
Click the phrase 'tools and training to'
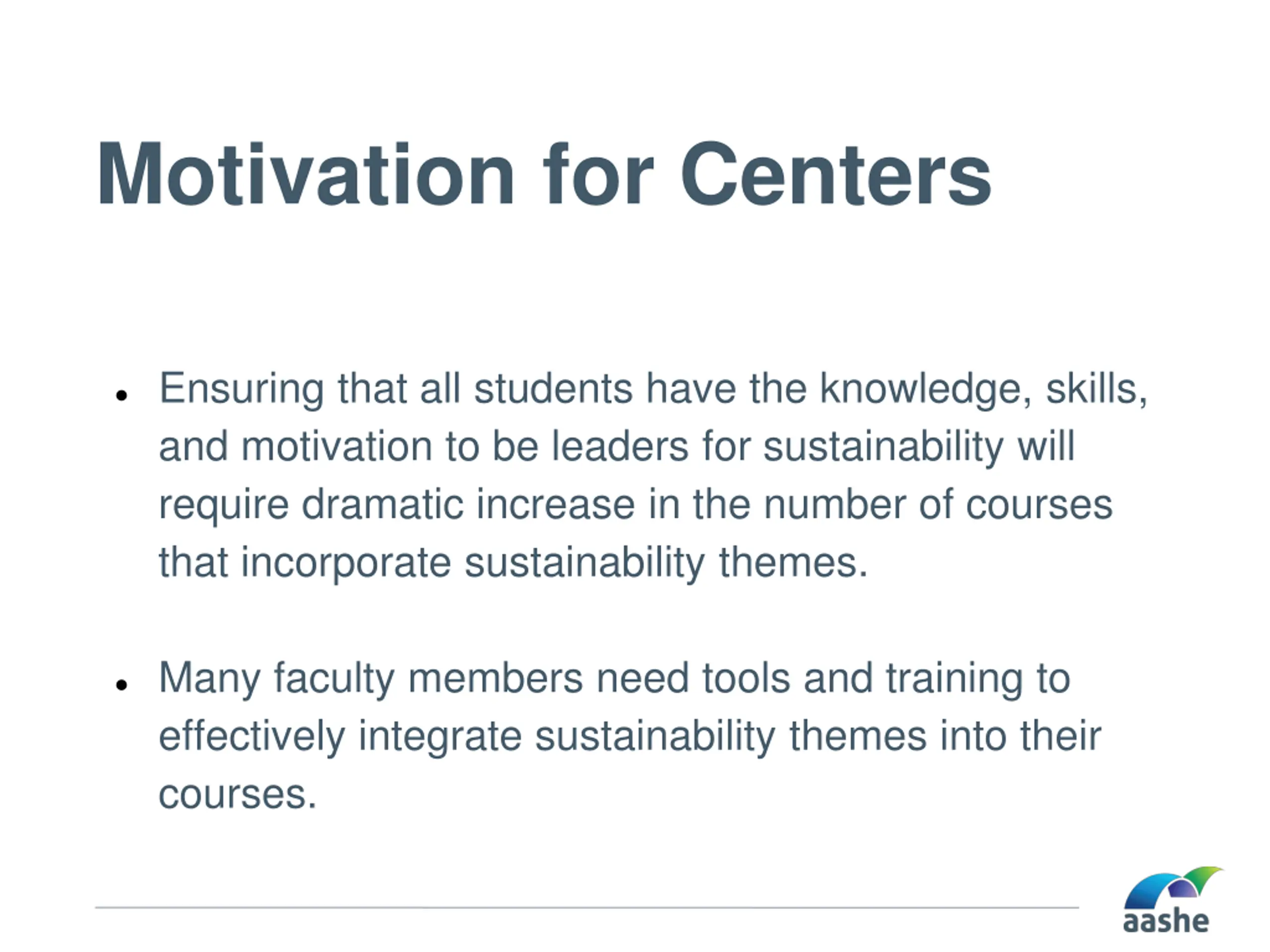pyautogui.click(x=886, y=678)
